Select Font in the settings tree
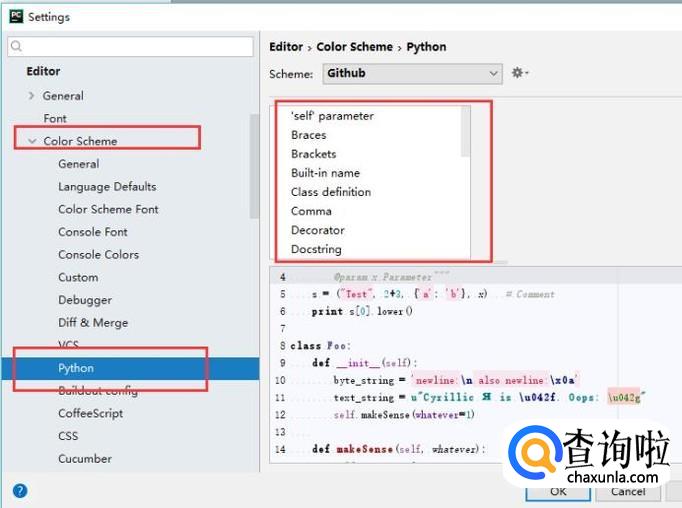Viewport: 682px width, 508px height. point(55,118)
